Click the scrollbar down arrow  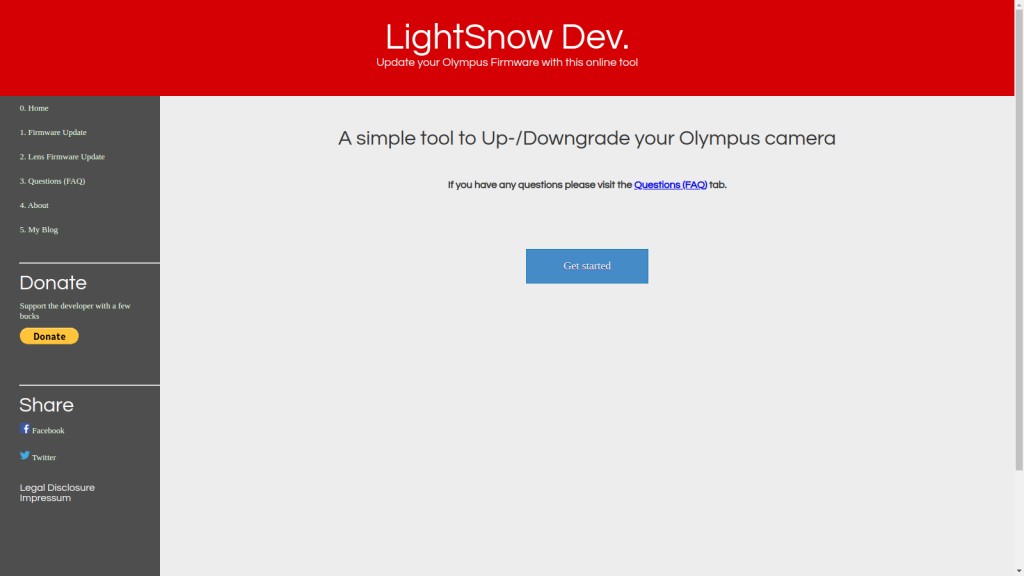coord(1019,571)
